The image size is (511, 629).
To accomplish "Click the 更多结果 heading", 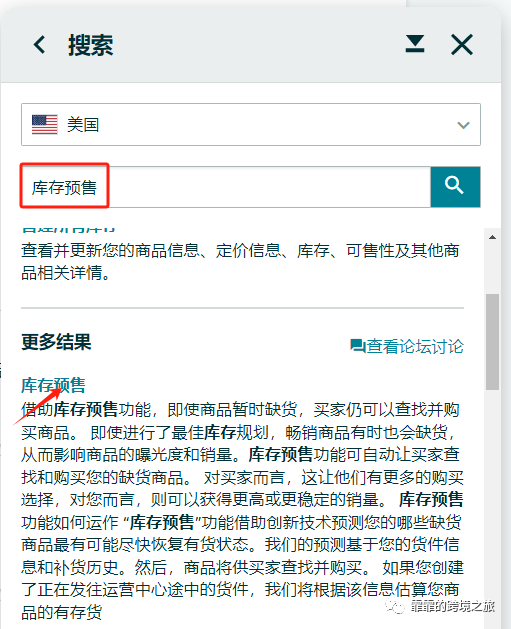I will point(56,342).
